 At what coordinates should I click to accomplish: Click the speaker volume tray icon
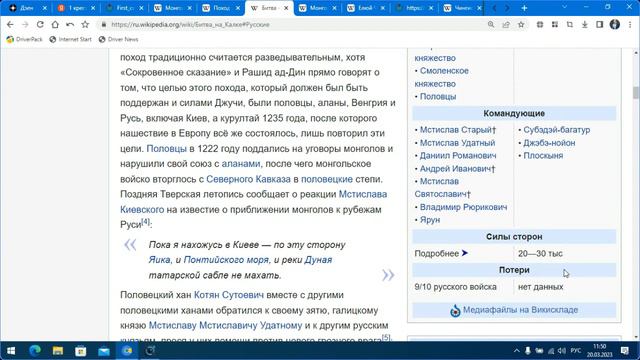coord(562,351)
